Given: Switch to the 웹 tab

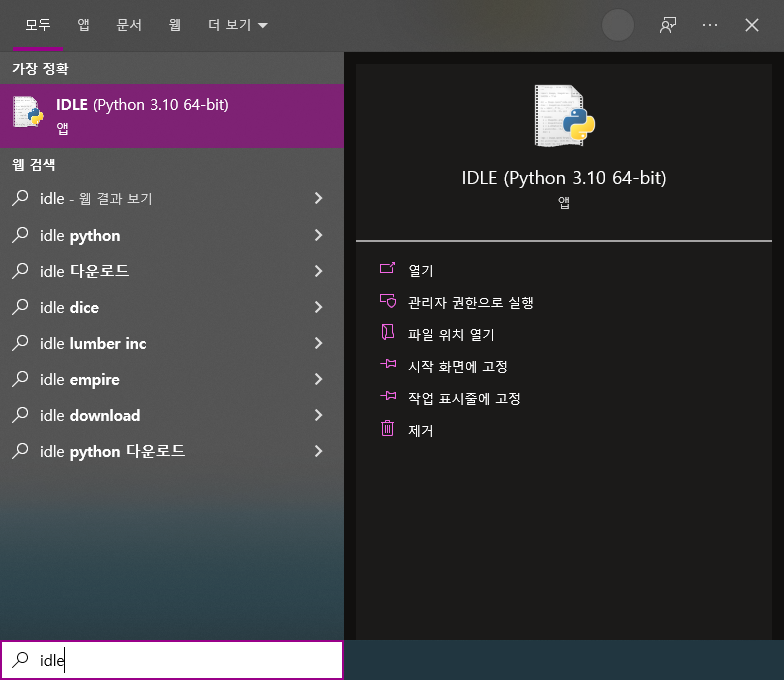Looking at the screenshot, I should [174, 25].
